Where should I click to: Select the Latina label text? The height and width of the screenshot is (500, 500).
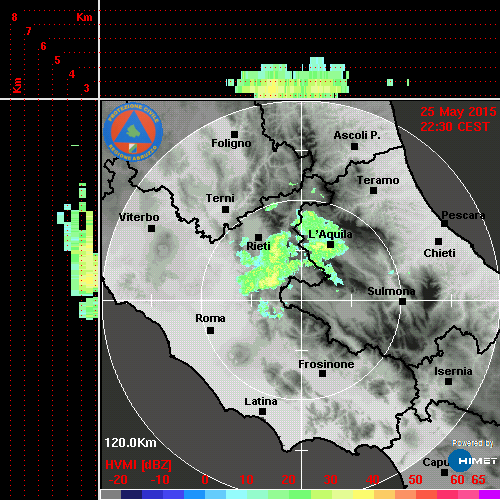[261, 401]
